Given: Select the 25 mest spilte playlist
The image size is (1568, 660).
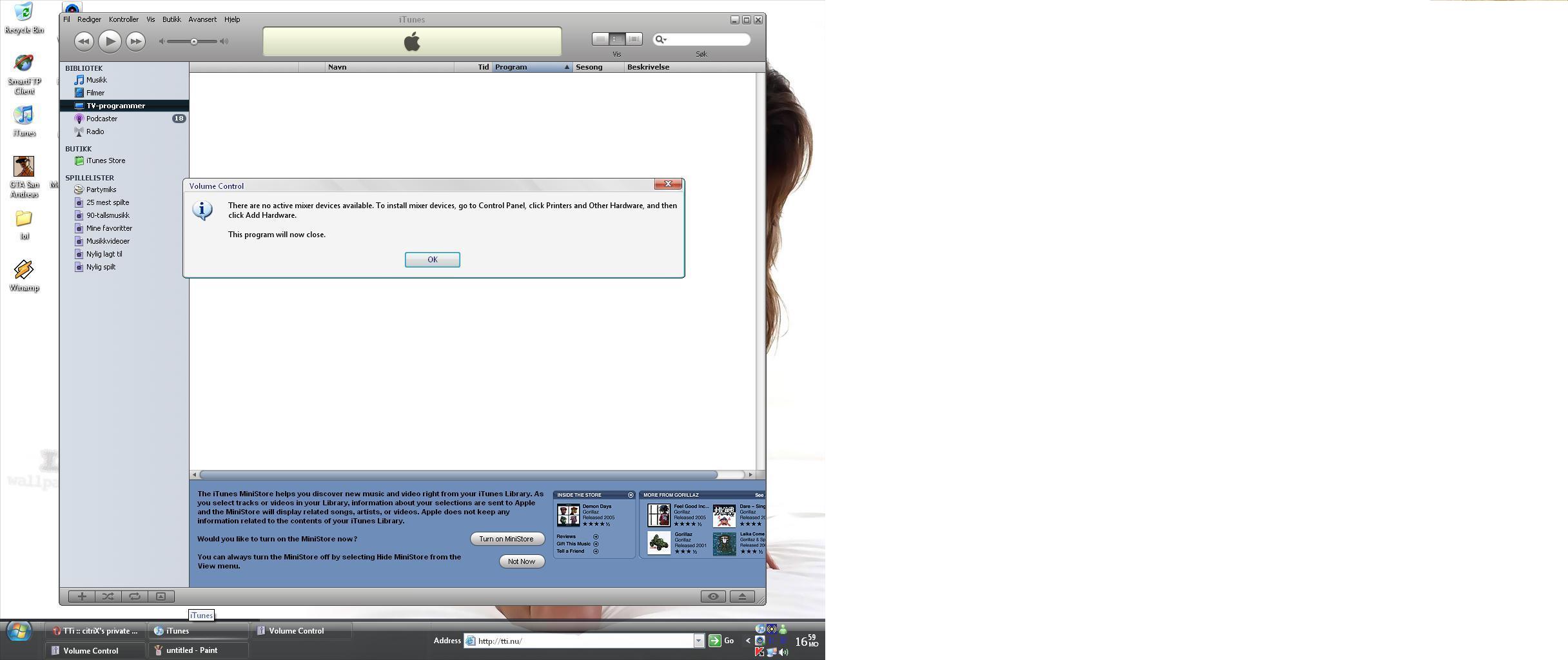Looking at the screenshot, I should 124,202.
